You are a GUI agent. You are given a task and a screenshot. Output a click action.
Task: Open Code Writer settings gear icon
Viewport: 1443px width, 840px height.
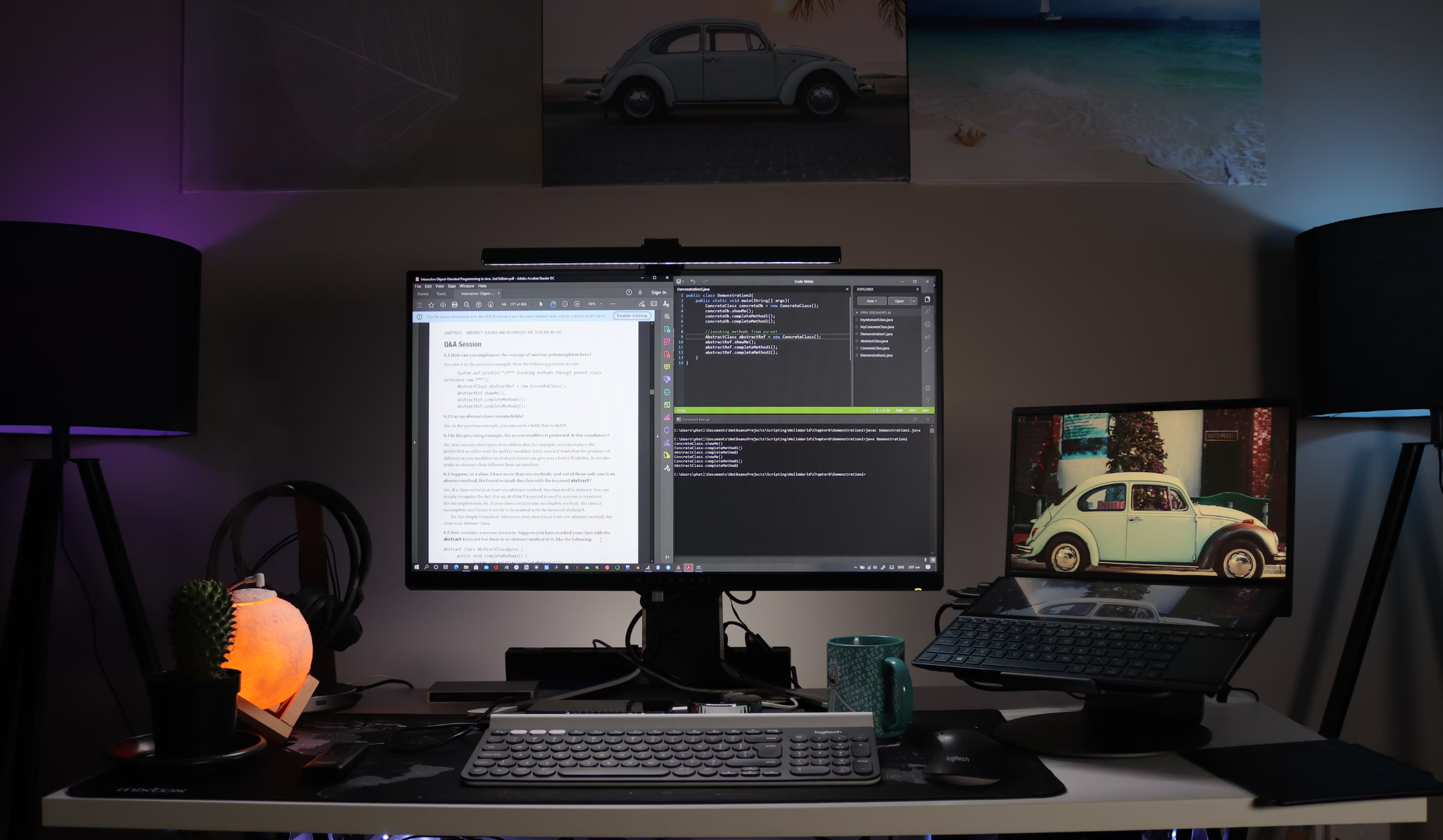click(x=928, y=388)
